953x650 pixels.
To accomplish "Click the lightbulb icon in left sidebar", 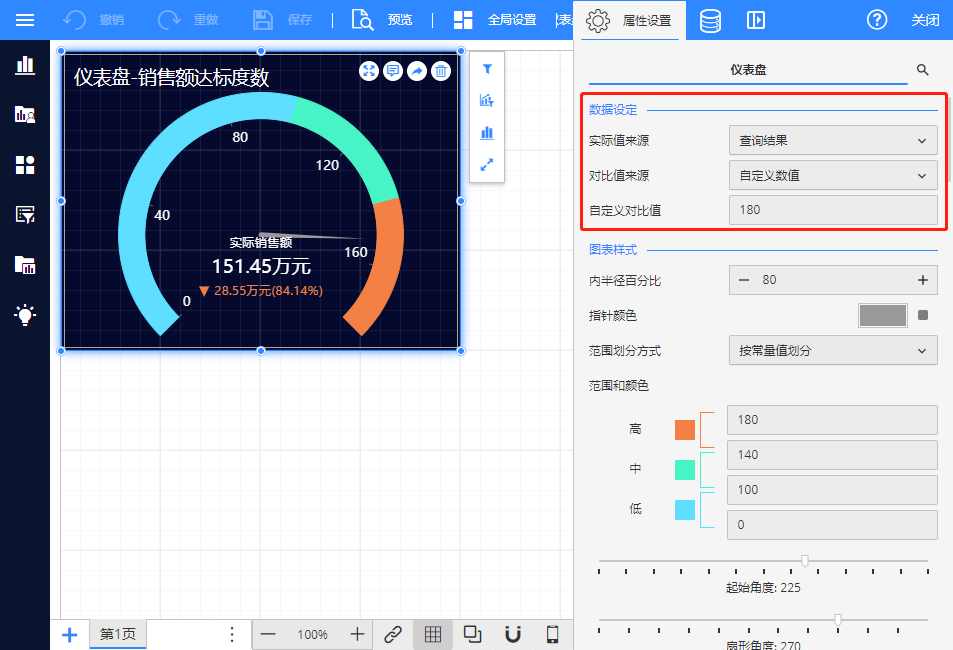I will (x=25, y=315).
